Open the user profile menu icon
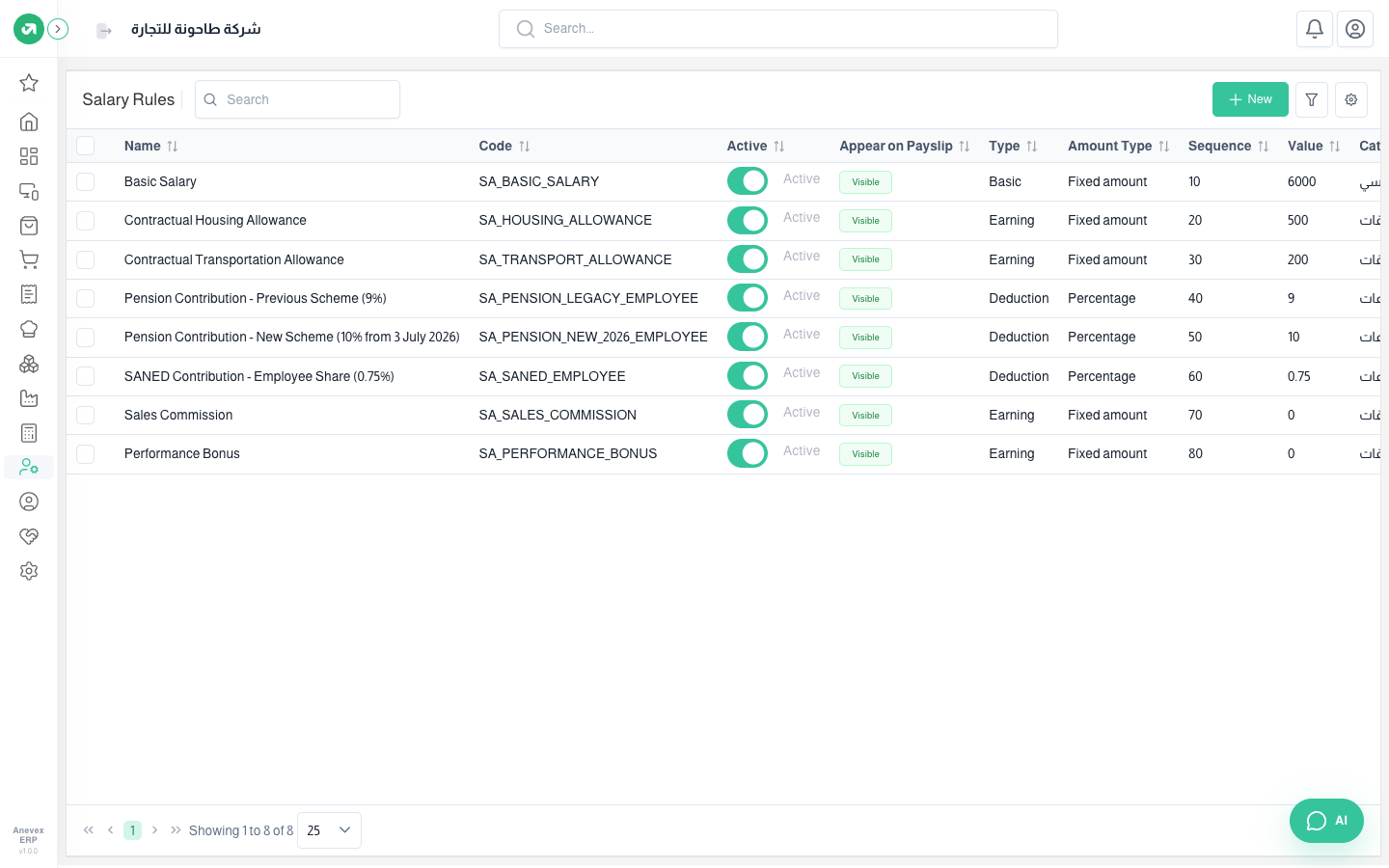Viewport: 1389px width, 868px height. 1355,29
